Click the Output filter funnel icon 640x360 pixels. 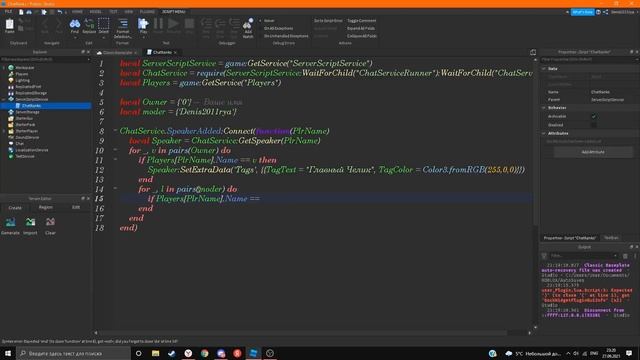pyautogui.click(x=544, y=256)
